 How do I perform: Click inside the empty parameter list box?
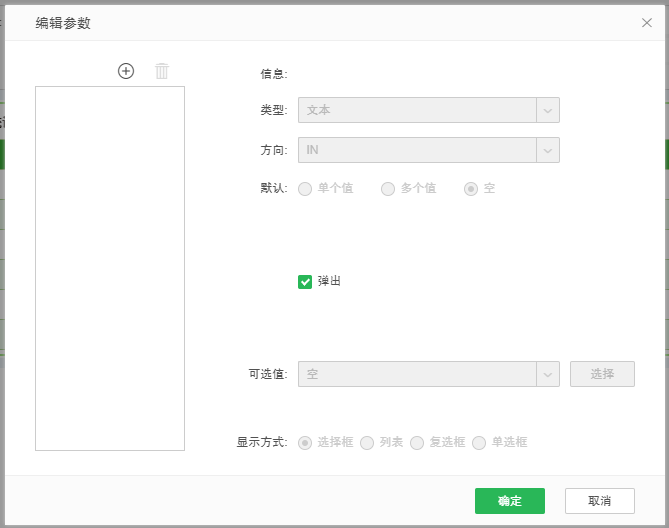[110, 268]
